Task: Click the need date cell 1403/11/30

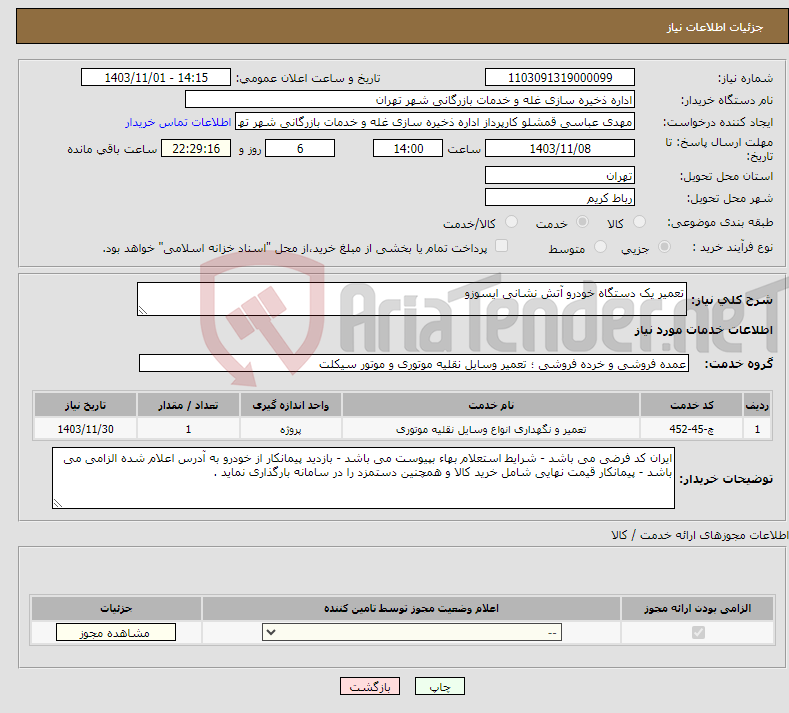Action: (x=85, y=429)
